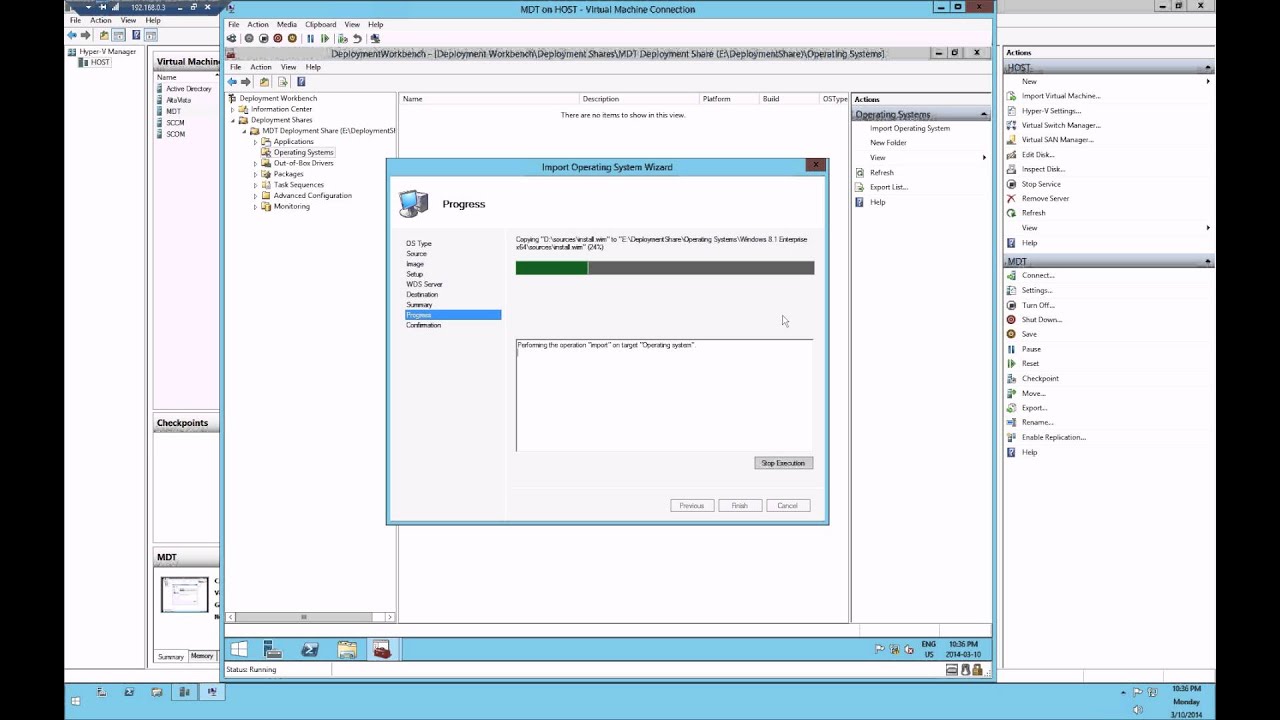The image size is (1280, 720).
Task: Select SCCM in the Virtual Machines list
Action: tap(175, 123)
